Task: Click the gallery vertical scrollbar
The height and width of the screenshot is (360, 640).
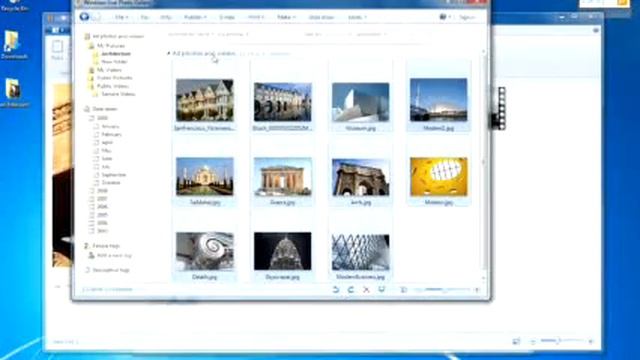Action: tap(484, 165)
